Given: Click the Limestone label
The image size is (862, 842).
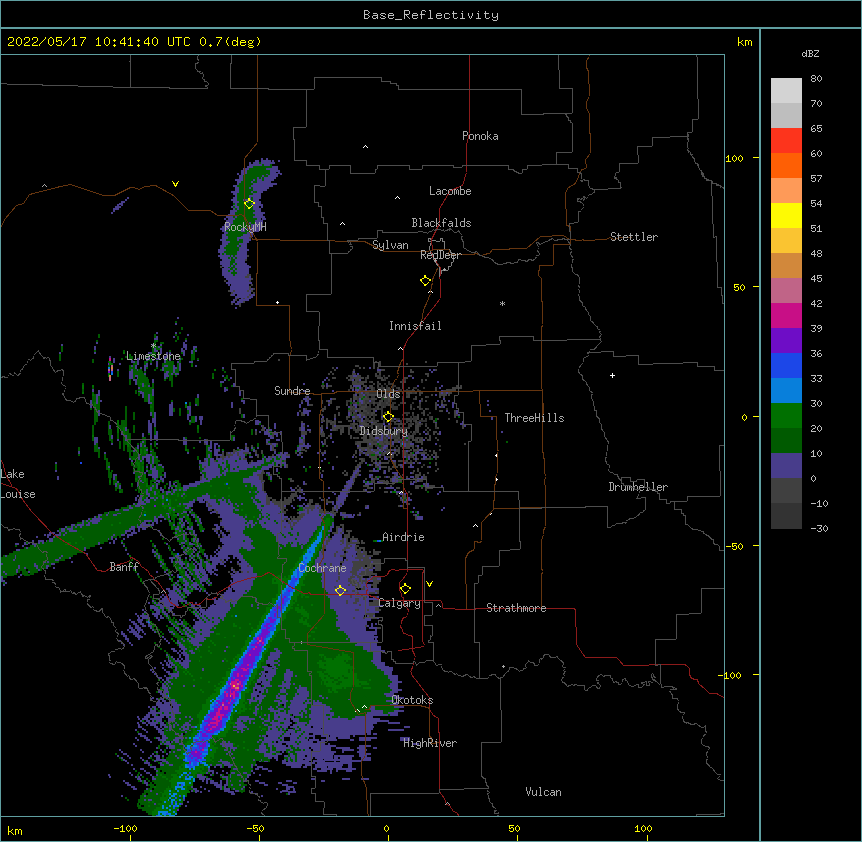Looking at the screenshot, I should coord(153,356).
